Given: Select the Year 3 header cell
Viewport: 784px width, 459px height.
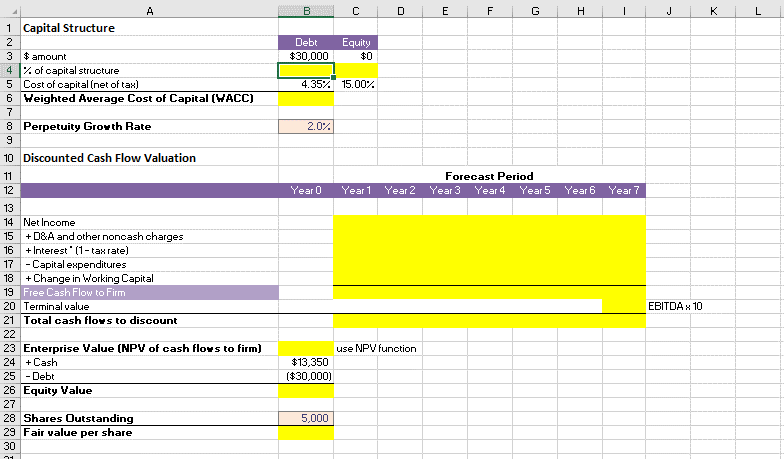Looking at the screenshot, I should click(x=445, y=190).
